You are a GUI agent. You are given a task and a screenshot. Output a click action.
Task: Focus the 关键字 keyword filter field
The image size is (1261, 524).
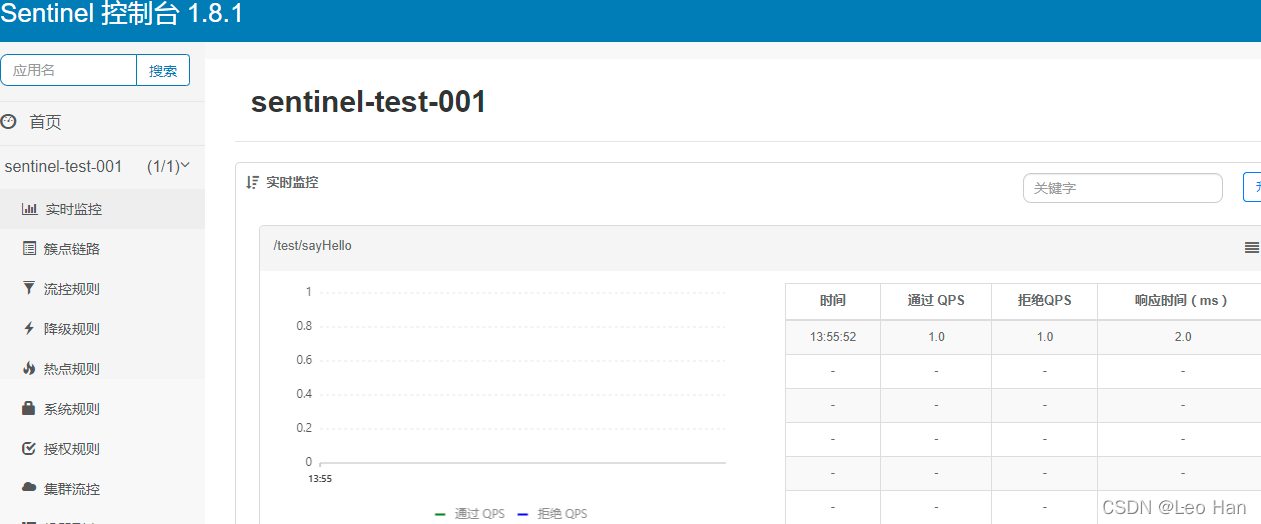(1122, 188)
